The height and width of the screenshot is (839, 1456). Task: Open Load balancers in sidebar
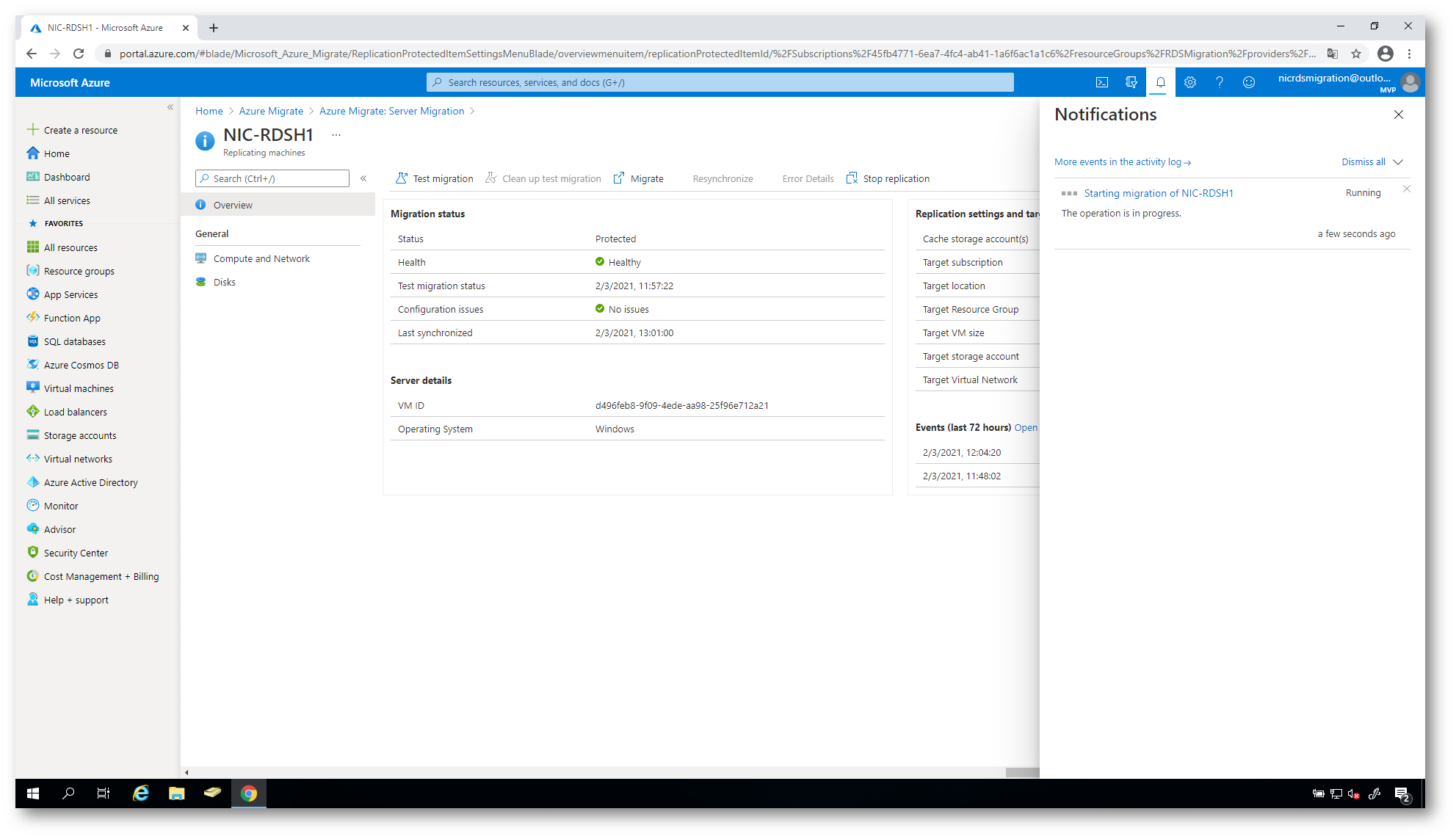(x=75, y=412)
